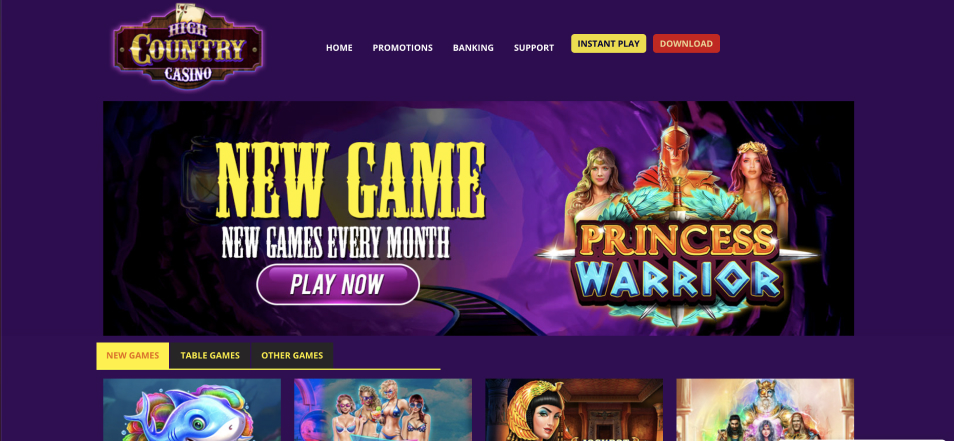Click the NEW GAMES EVERY MONTH text
The width and height of the screenshot is (954, 441).
(336, 242)
